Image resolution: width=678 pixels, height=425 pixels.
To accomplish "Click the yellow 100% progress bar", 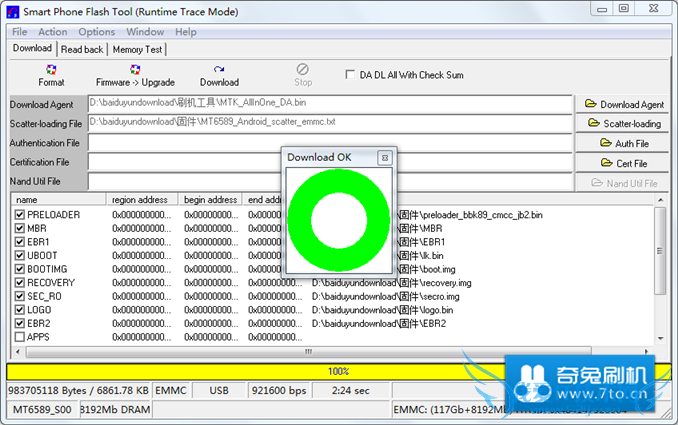I will 338,371.
